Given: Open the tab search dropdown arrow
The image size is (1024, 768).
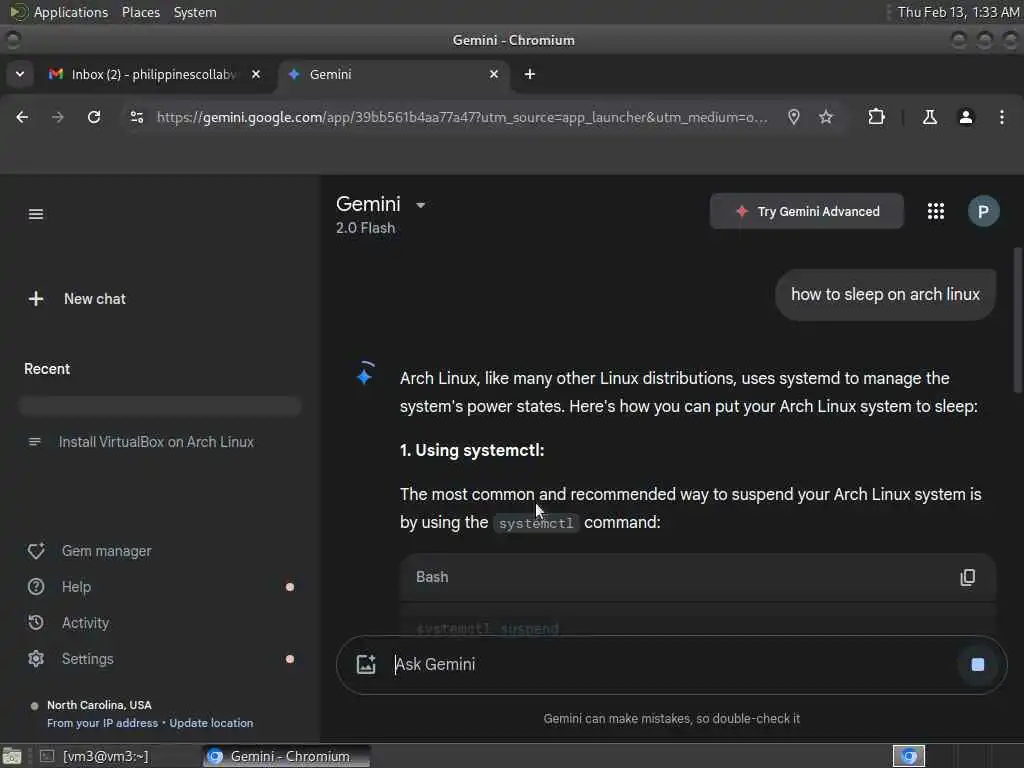Looking at the screenshot, I should tap(20, 74).
